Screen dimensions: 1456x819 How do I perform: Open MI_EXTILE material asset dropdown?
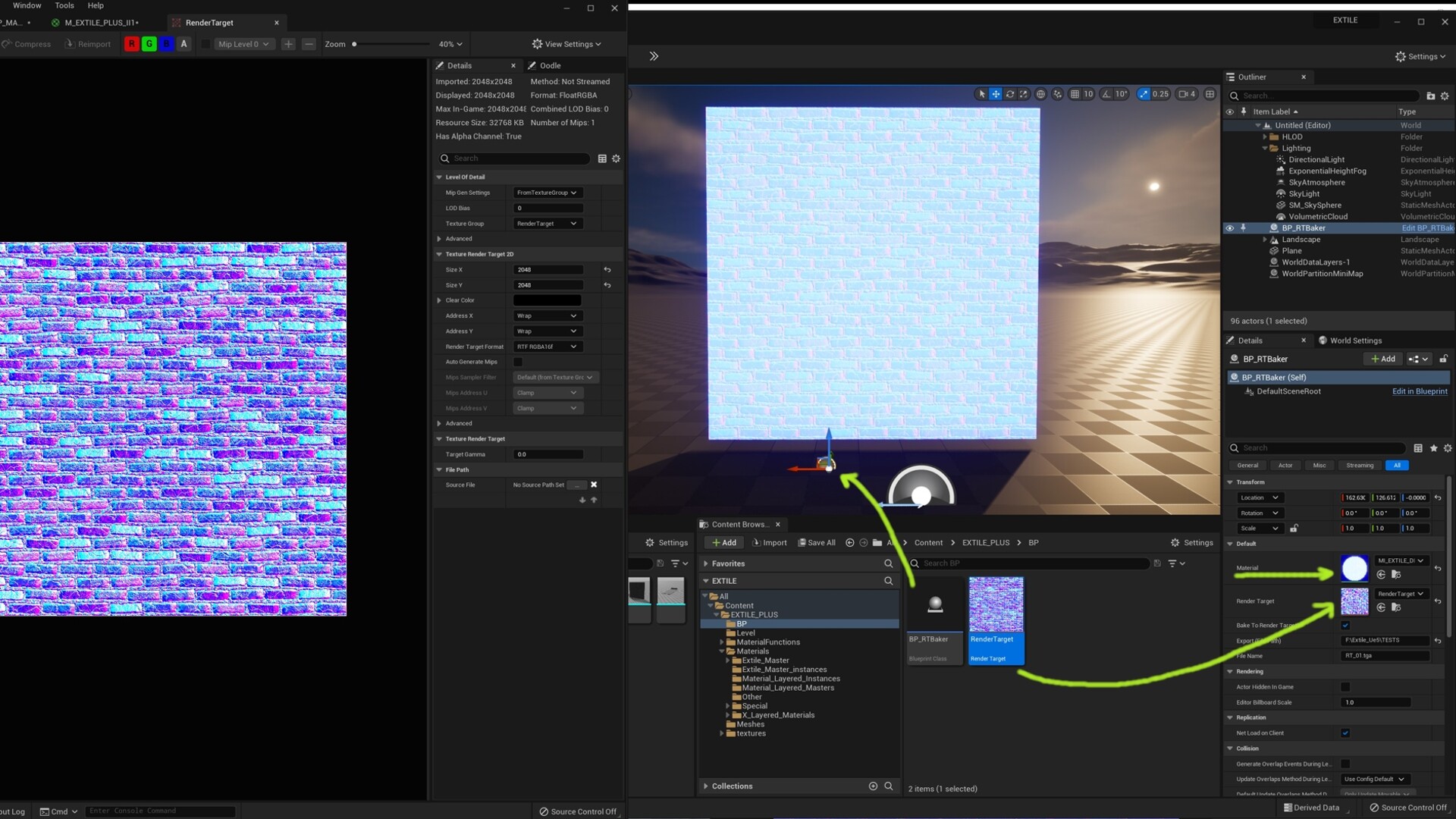(x=1401, y=560)
